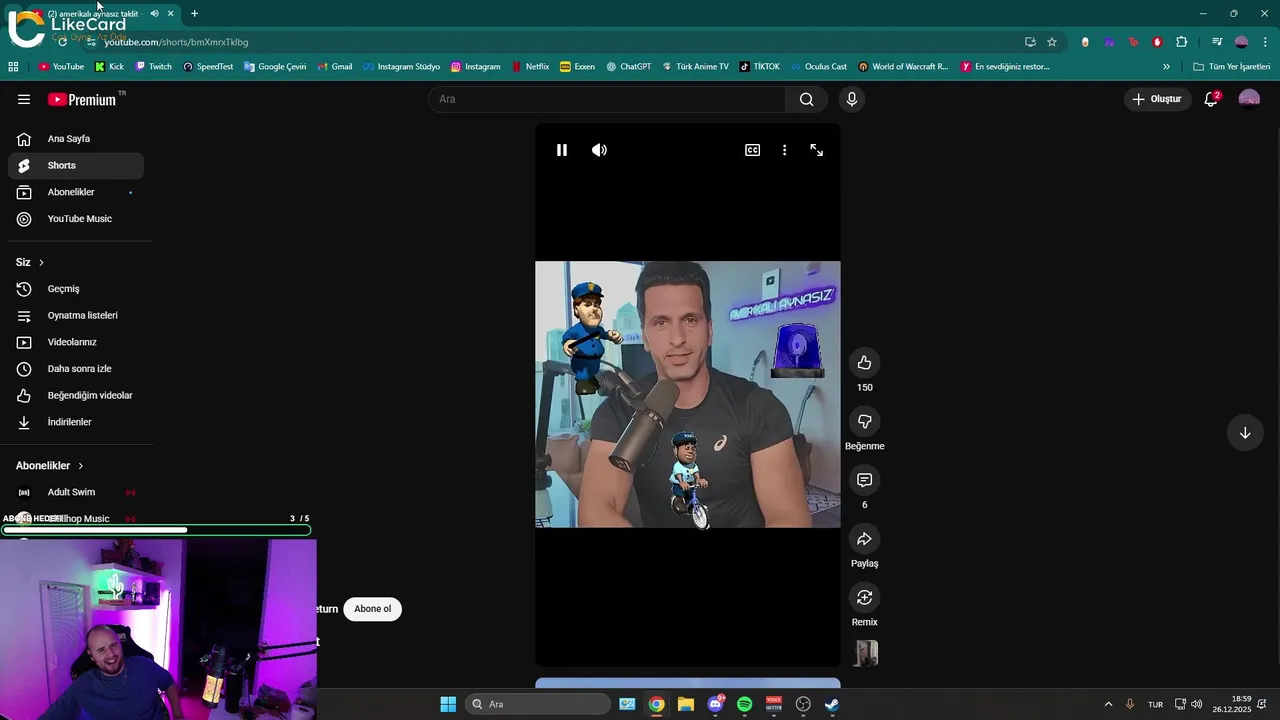The height and width of the screenshot is (720, 1280).
Task: Open the sound thumbnail below Remix
Action: click(866, 653)
